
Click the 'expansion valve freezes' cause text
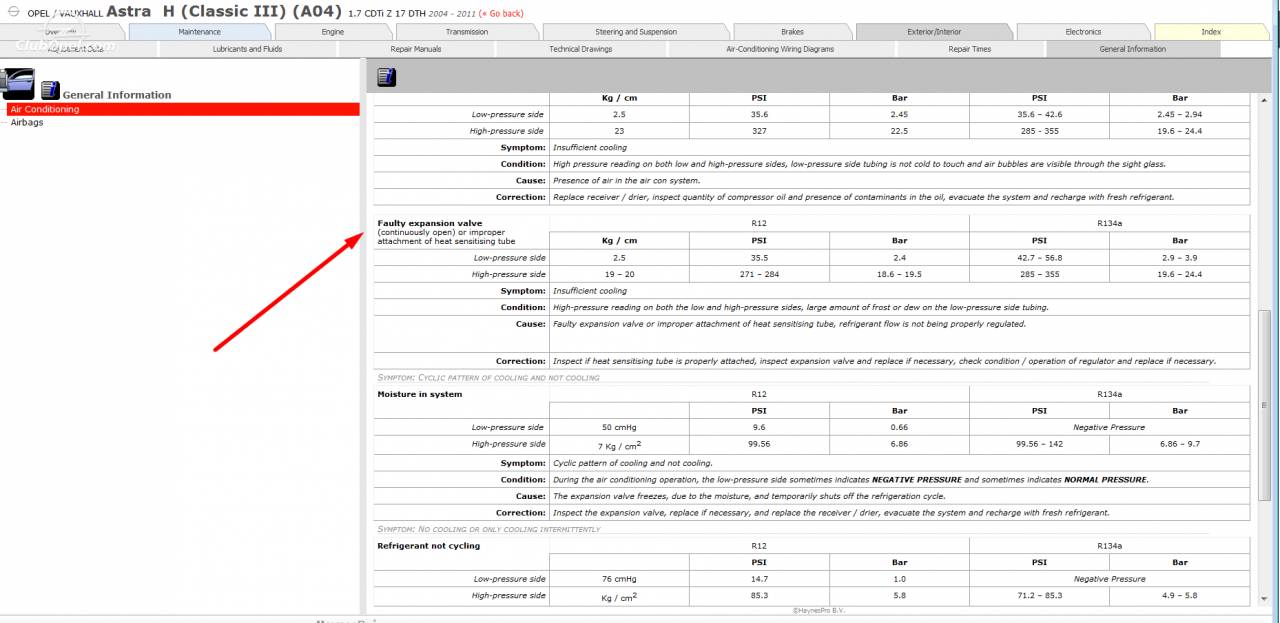coord(748,496)
